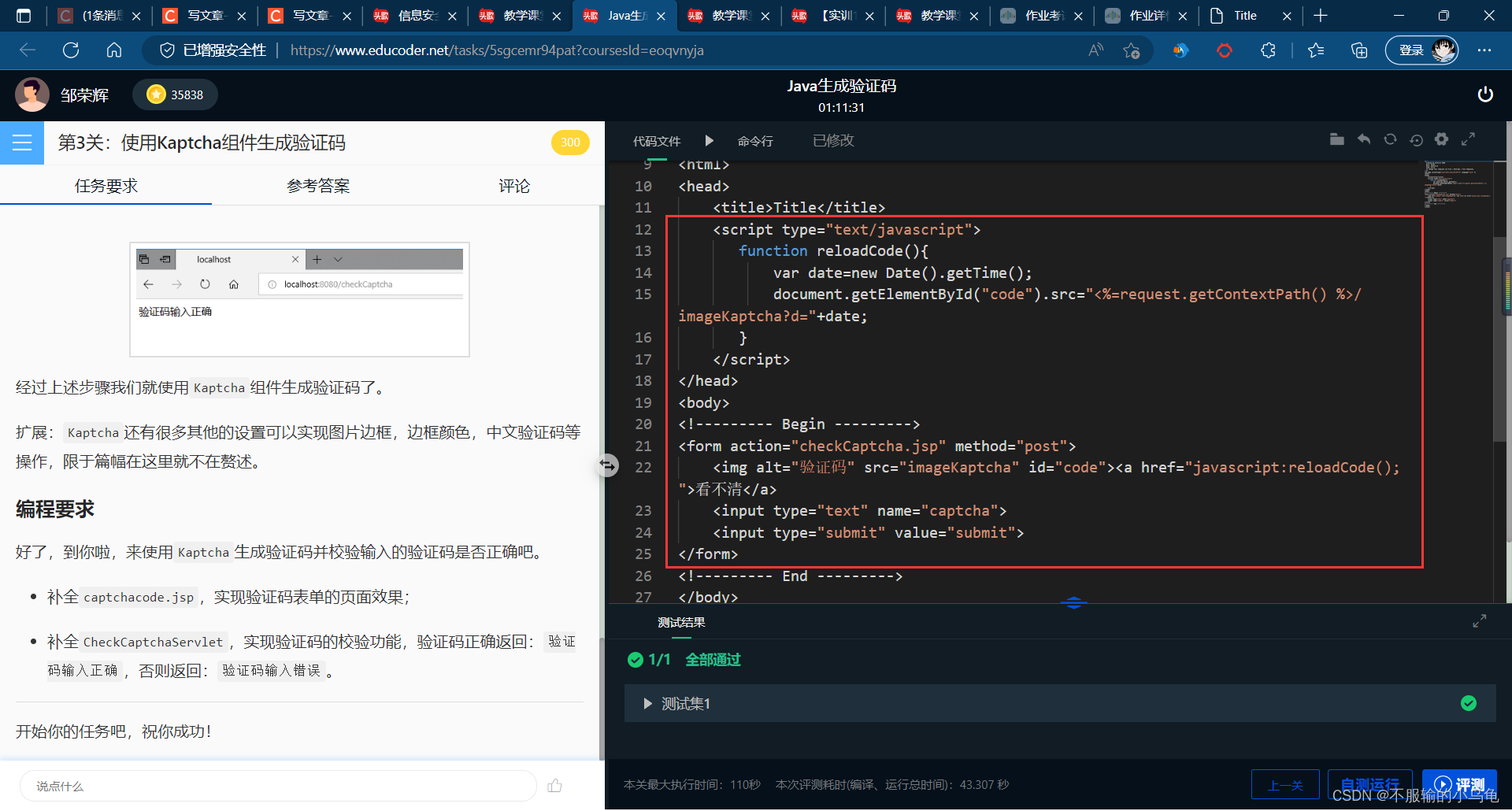Click the thumbs-up like icon
Viewport: 1512px width, 811px height.
(555, 785)
